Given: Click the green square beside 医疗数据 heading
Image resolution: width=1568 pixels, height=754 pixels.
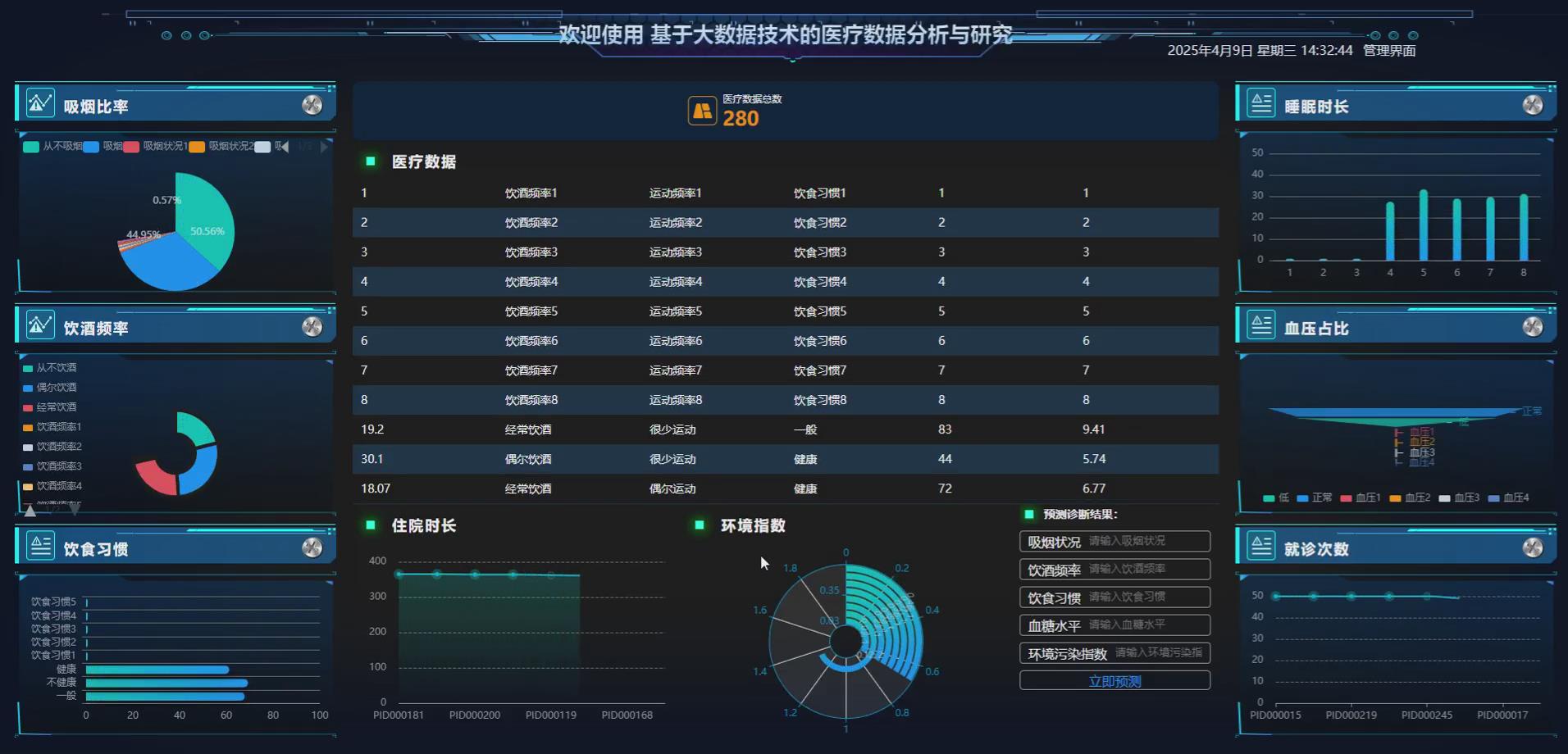Looking at the screenshot, I should click(x=371, y=161).
